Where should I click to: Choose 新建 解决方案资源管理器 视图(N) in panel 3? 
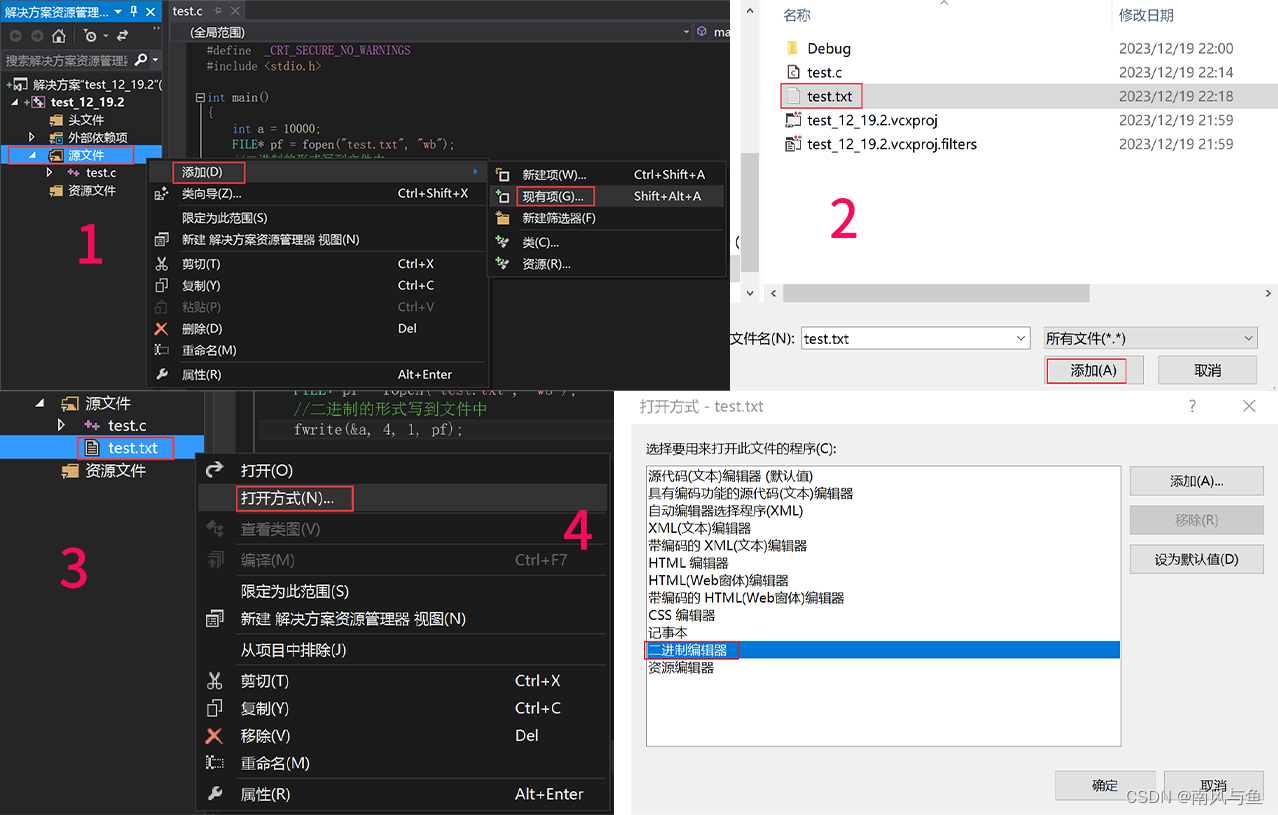point(353,619)
